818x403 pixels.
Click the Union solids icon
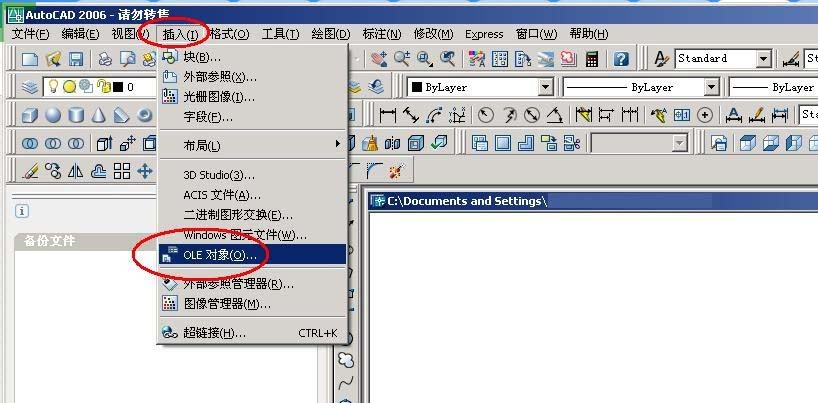[x=30, y=143]
